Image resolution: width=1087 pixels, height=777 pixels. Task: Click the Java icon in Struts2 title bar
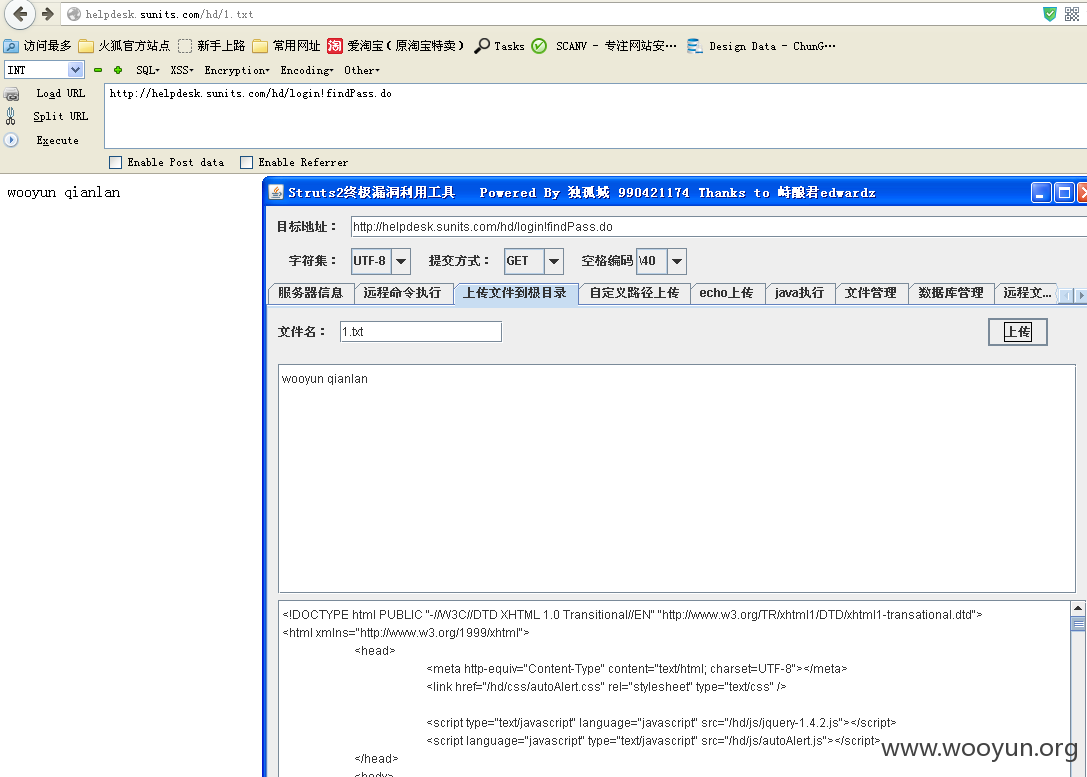tap(276, 192)
